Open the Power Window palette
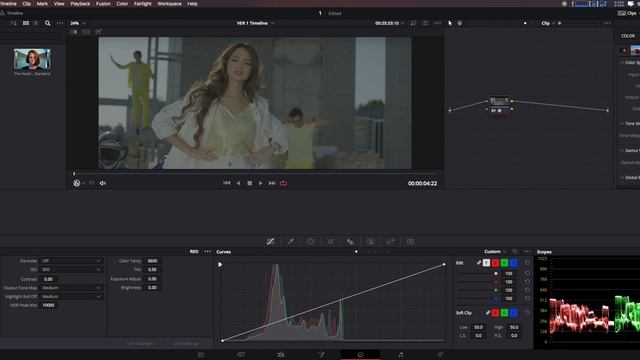The height and width of the screenshot is (360, 640). [x=311, y=242]
